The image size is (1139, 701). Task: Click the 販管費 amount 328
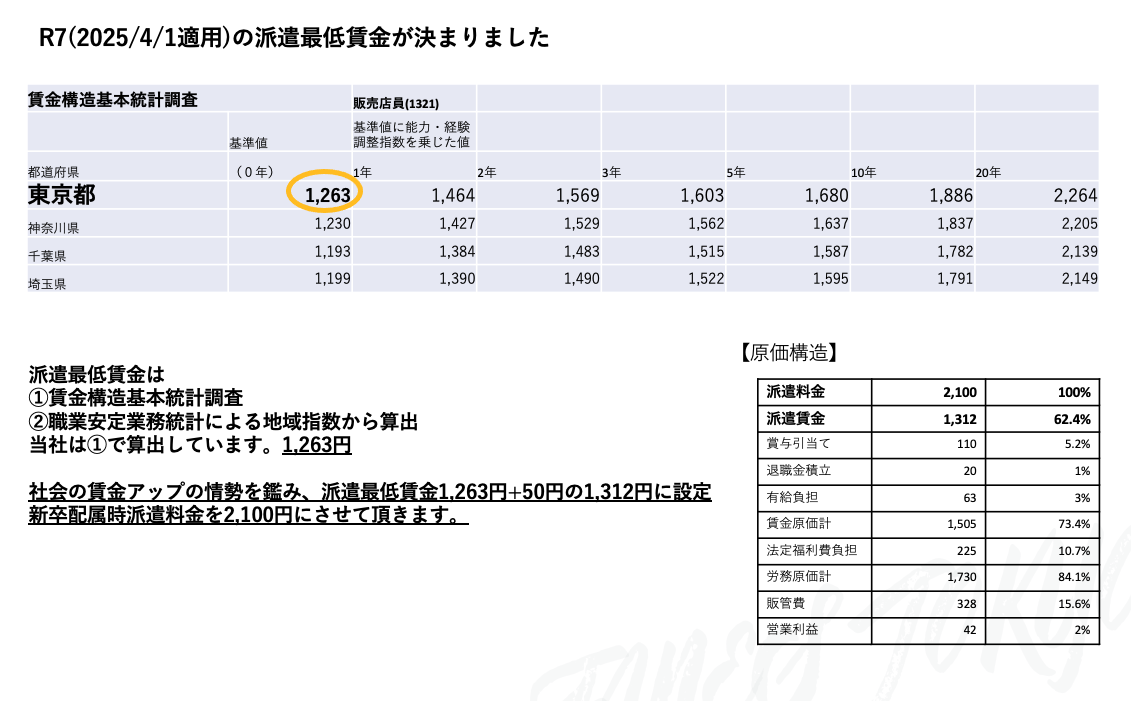coord(967,604)
